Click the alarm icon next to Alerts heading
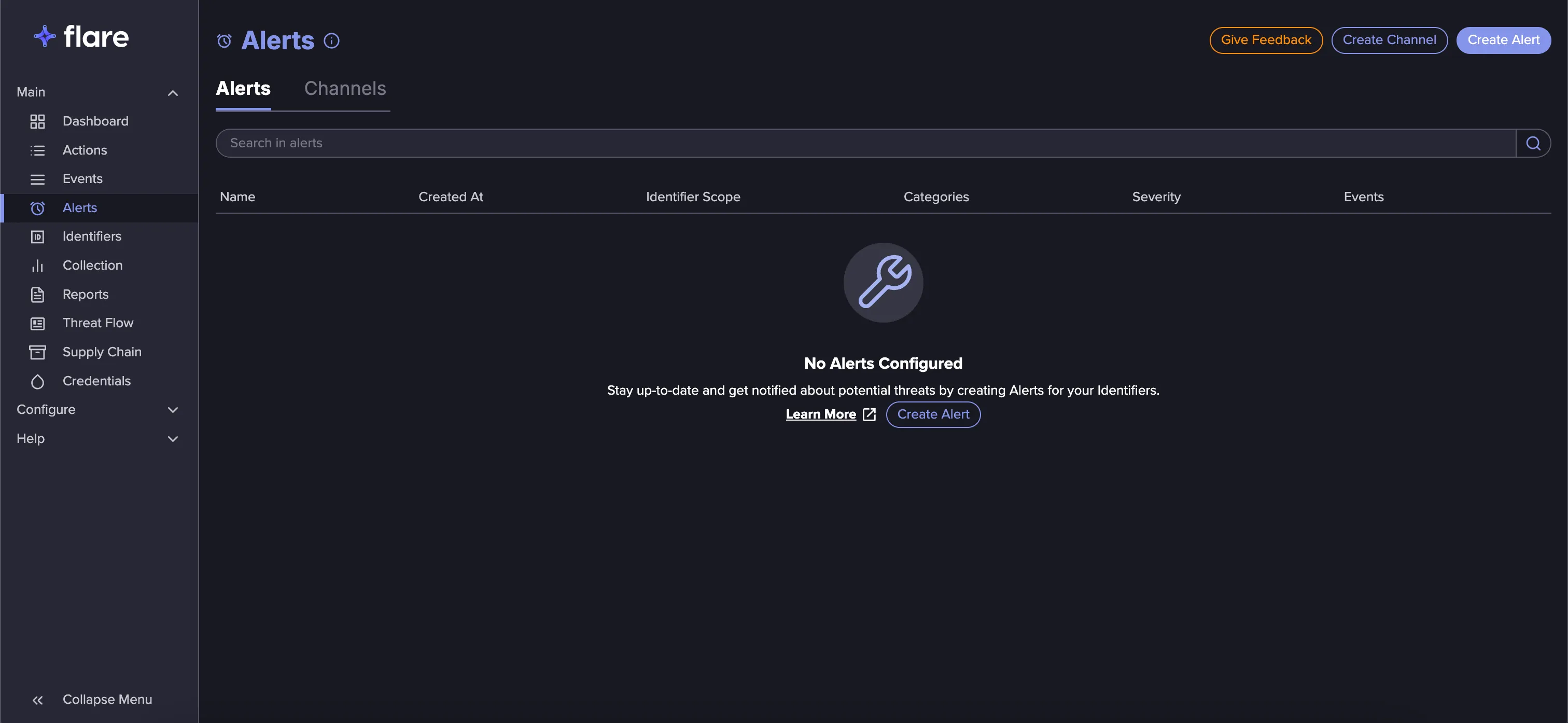This screenshot has width=1568, height=723. 224,41
